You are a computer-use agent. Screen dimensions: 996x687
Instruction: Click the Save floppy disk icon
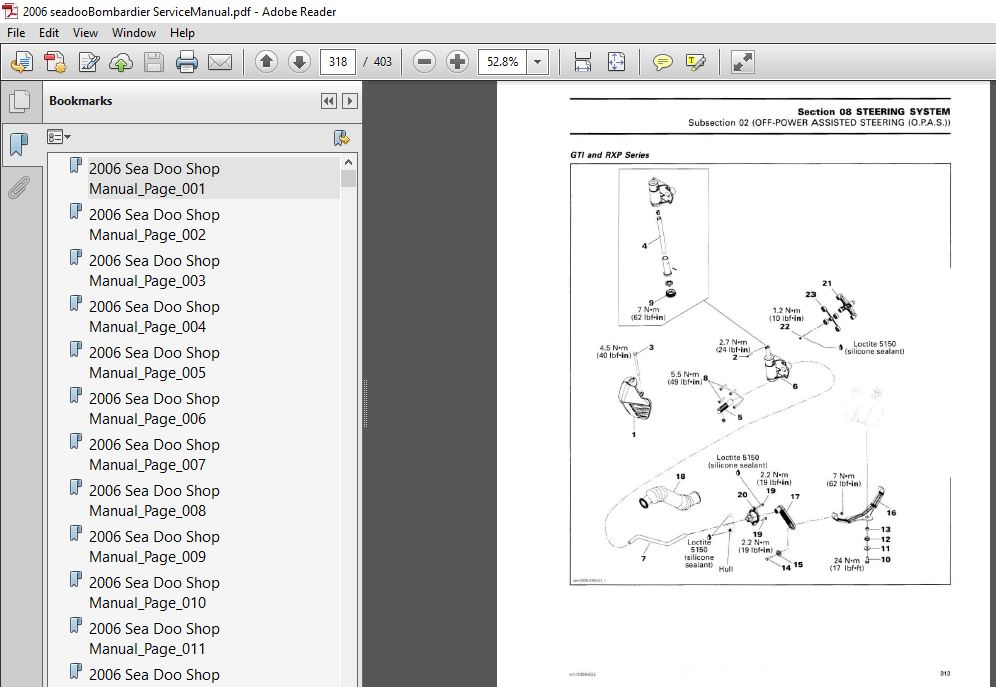click(x=154, y=62)
